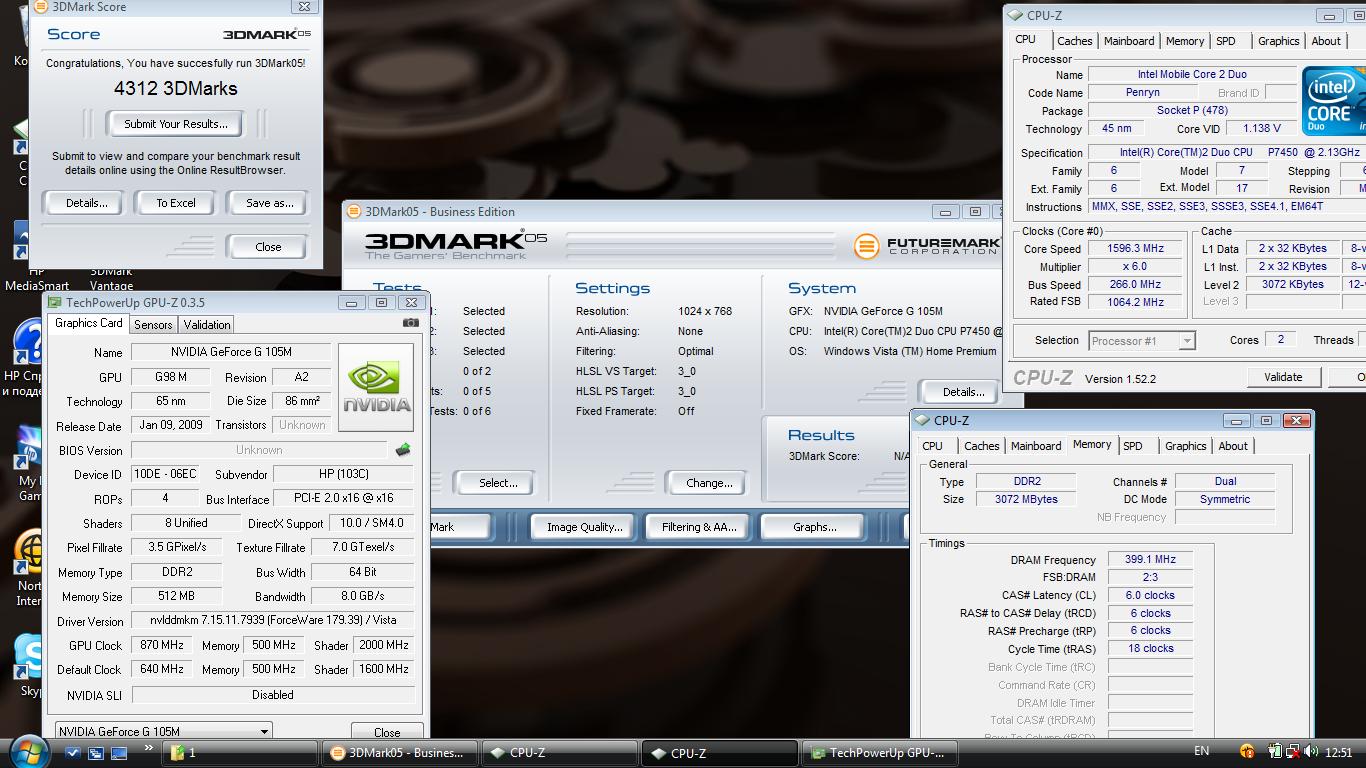Click Switch between windows quick launch icon
Viewport: 1366px width, 768px height.
click(96, 753)
